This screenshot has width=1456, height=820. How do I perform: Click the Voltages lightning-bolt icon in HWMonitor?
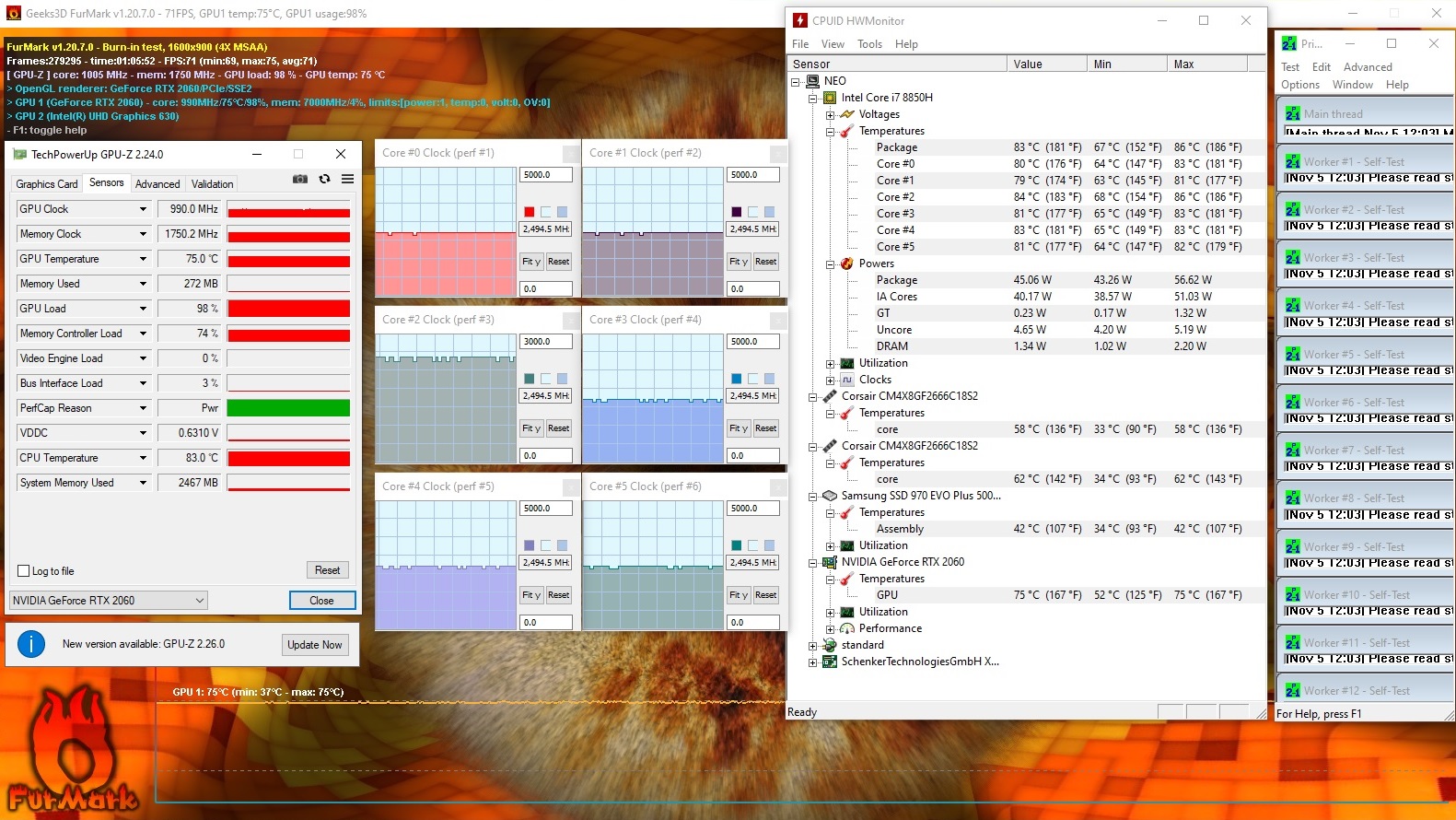[847, 114]
